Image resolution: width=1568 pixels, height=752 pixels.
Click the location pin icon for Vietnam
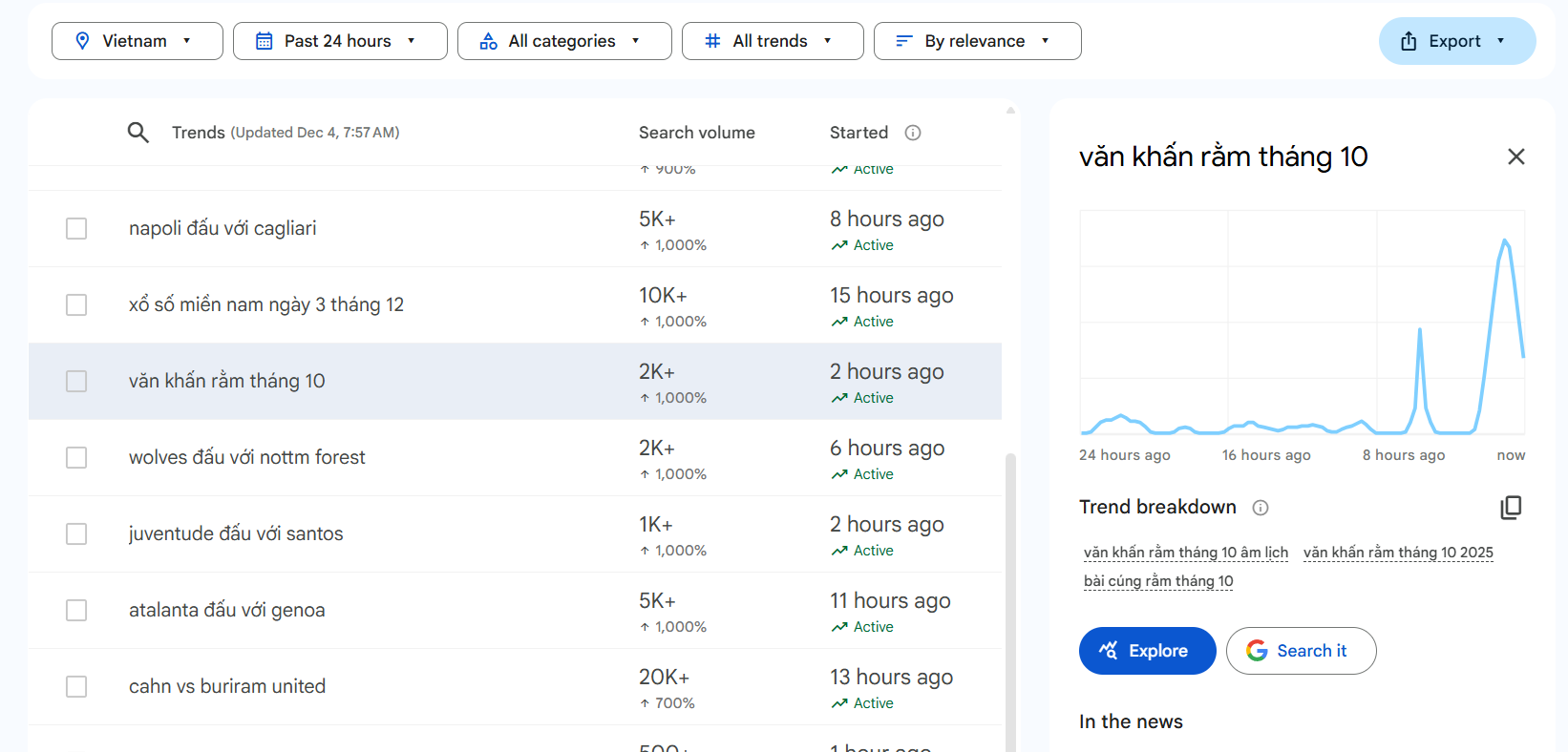[83, 41]
